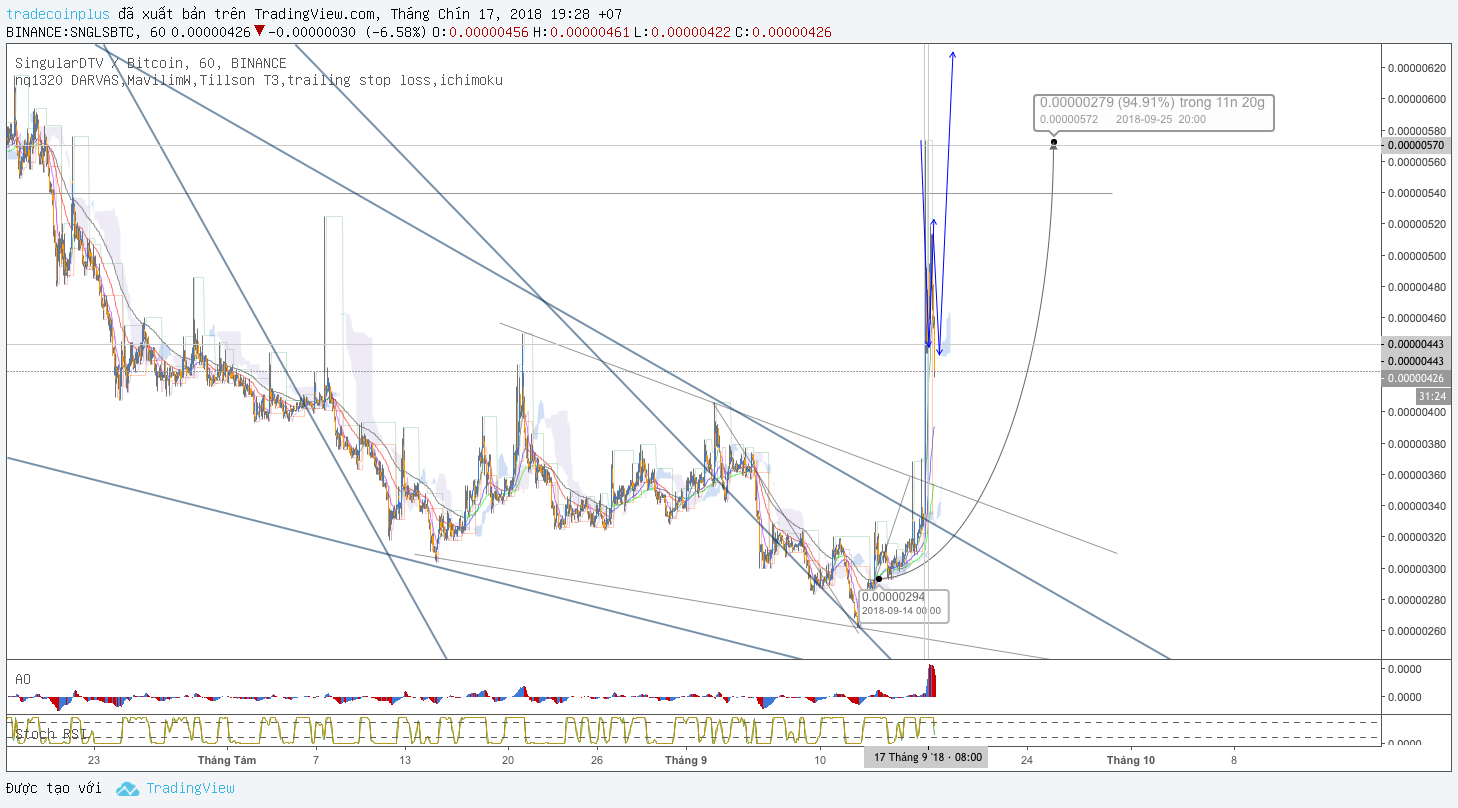Click the 0.00000360 price axis label
The width and height of the screenshot is (1458, 808).
click(1418, 475)
